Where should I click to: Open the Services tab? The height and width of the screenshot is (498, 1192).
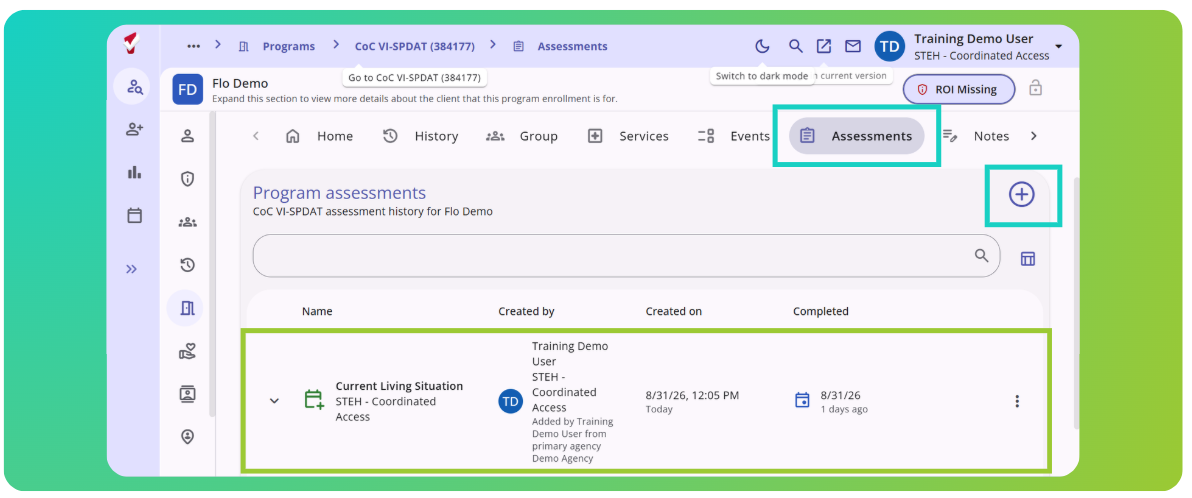click(x=628, y=136)
